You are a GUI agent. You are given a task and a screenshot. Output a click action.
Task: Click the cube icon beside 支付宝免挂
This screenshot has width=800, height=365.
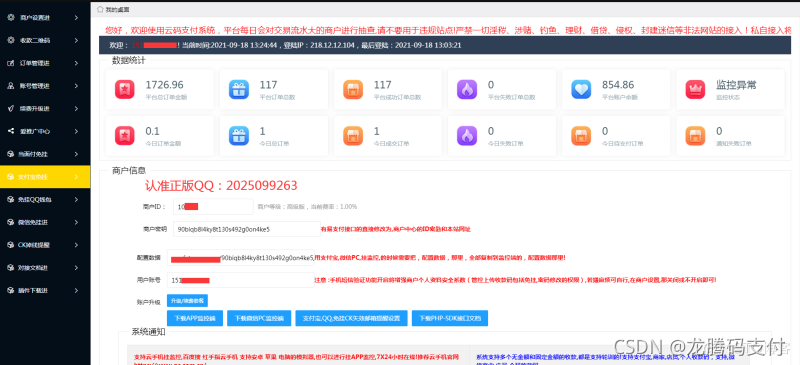coord(11,177)
